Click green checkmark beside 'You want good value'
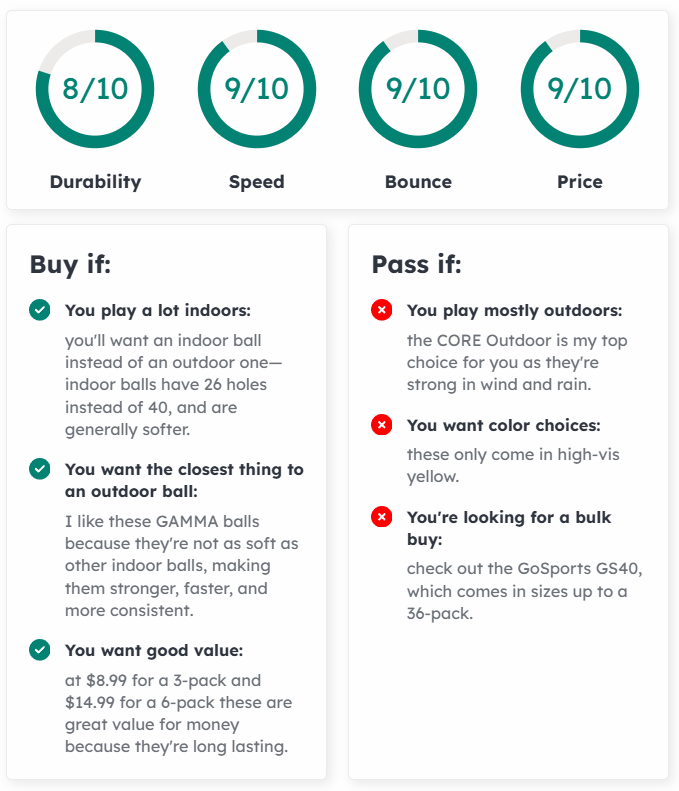Viewport: 679px width, 791px height. (x=40, y=650)
